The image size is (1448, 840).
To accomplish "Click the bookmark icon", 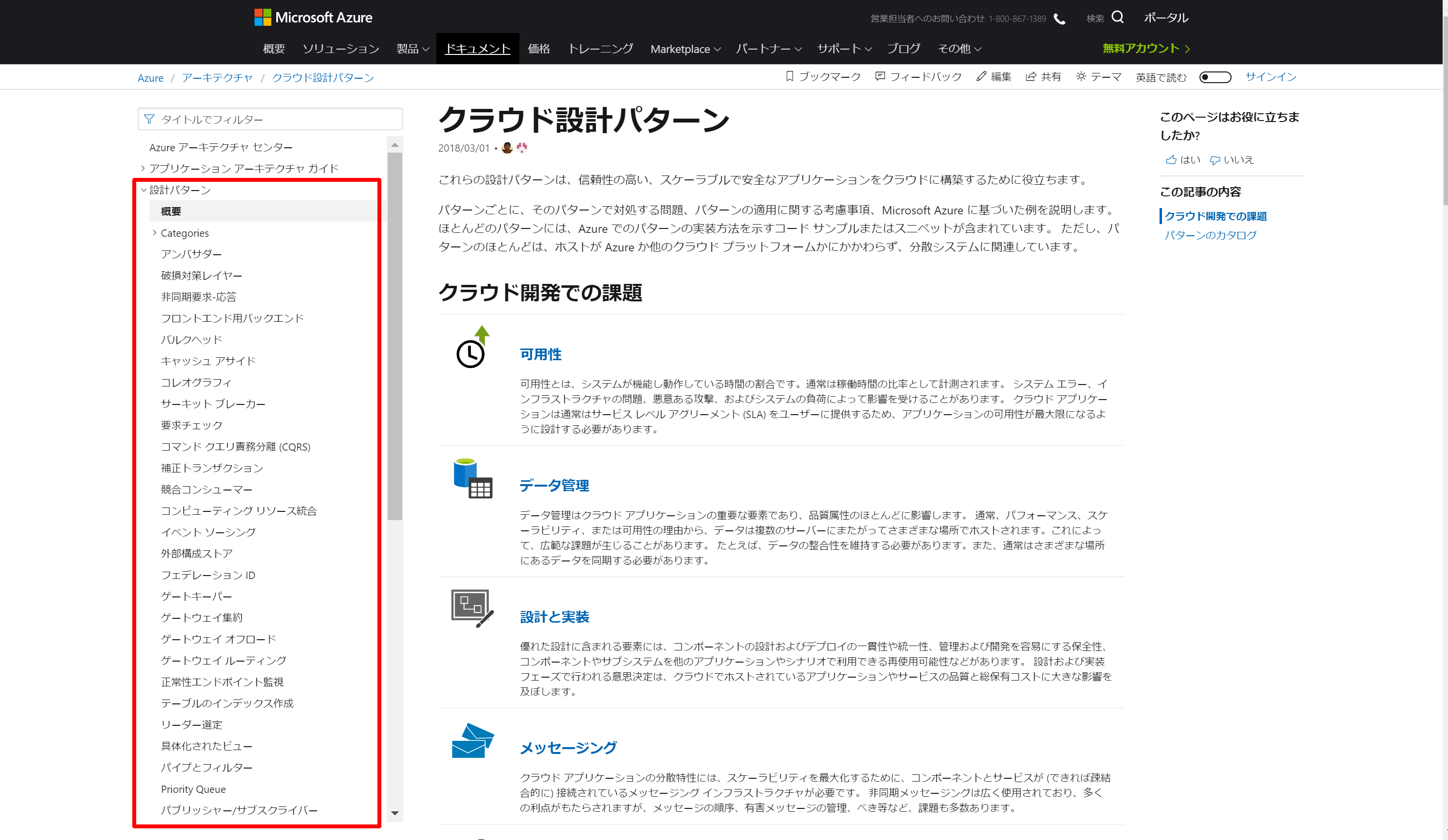I will tap(789, 76).
